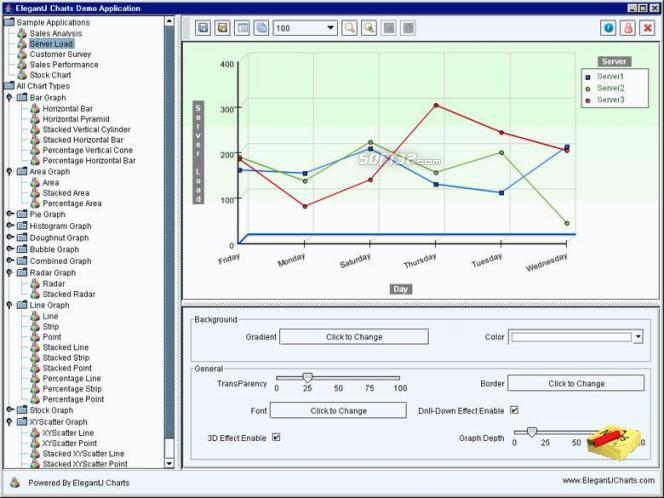
Task: Select the Stacked Line chart type
Action: pos(66,347)
